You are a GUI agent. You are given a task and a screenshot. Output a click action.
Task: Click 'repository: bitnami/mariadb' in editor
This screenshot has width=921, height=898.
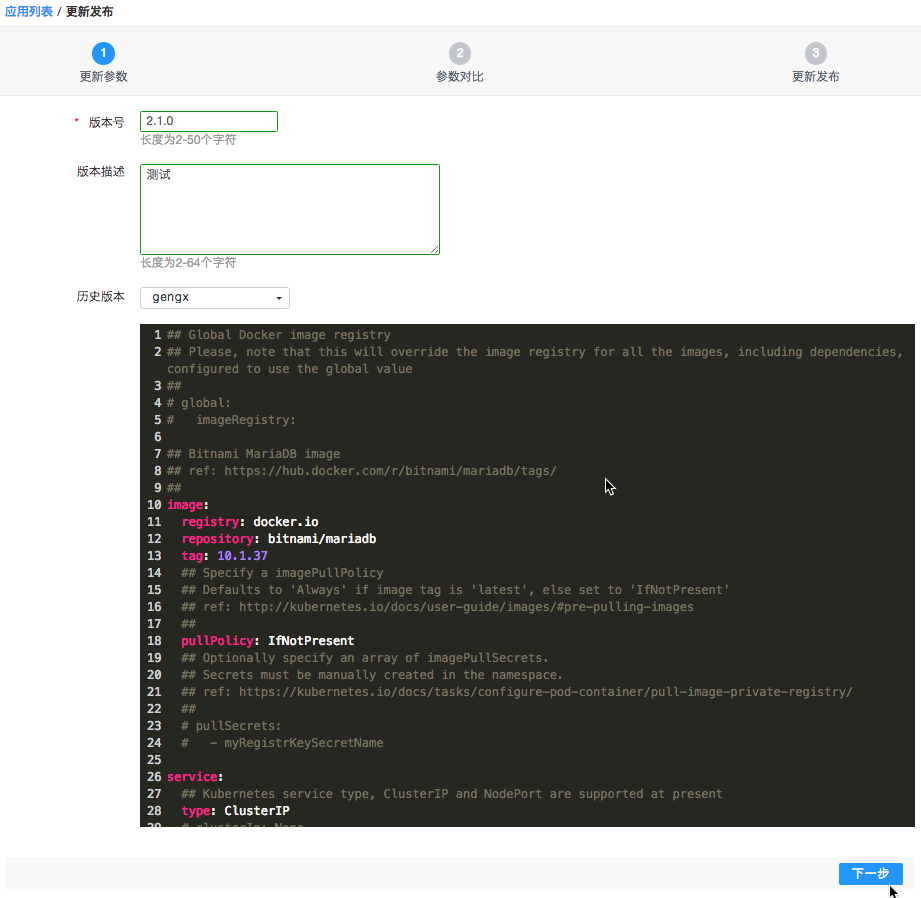(x=278, y=539)
